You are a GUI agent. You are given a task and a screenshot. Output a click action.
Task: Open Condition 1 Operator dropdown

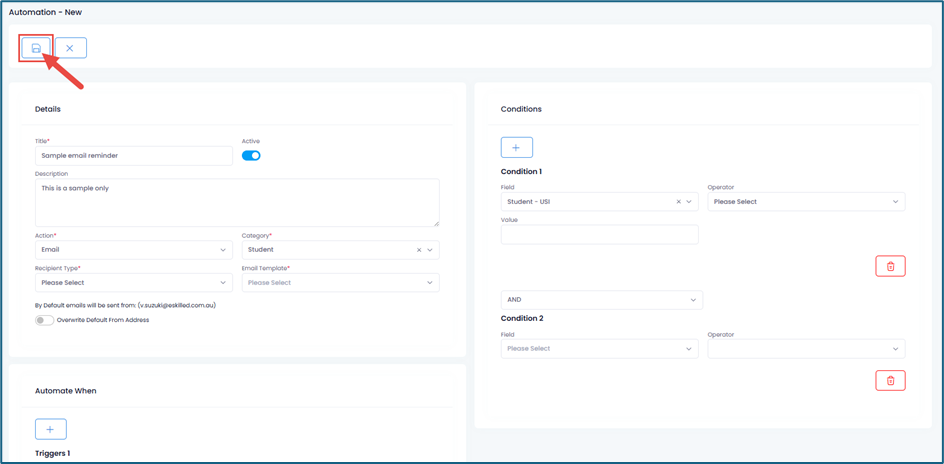point(805,202)
